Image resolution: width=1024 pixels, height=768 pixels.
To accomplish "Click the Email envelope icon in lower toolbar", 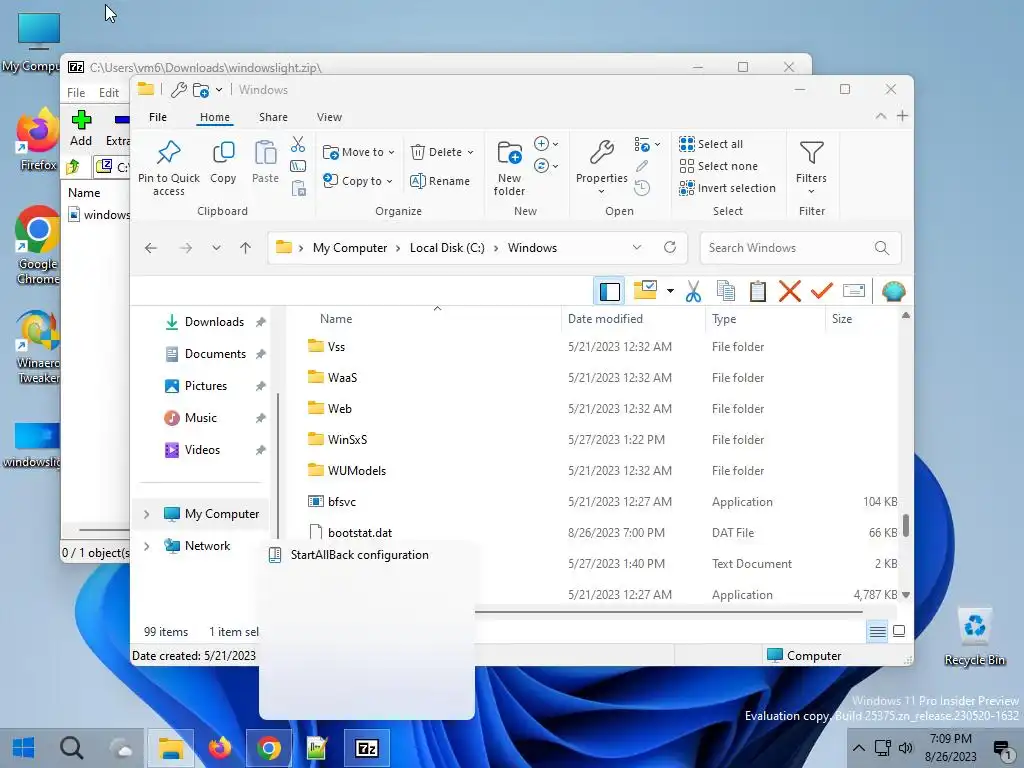I will tap(854, 291).
